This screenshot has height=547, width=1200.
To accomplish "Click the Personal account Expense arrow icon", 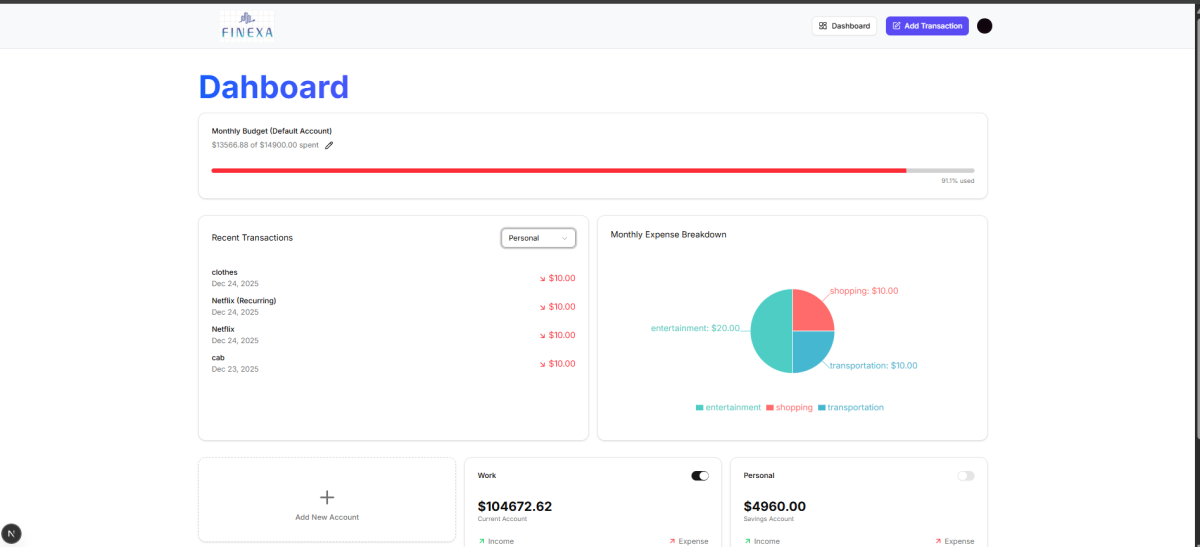I will [938, 541].
